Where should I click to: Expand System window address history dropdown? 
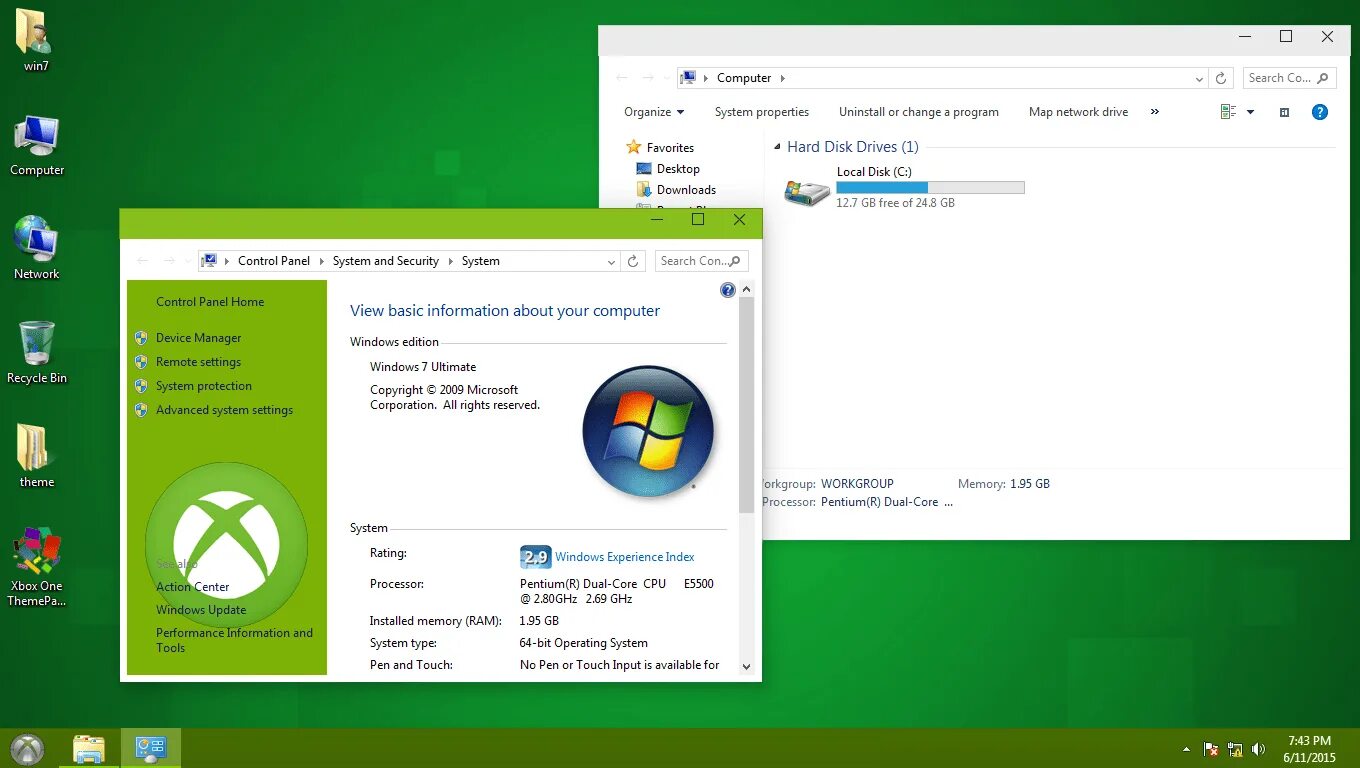(x=611, y=261)
